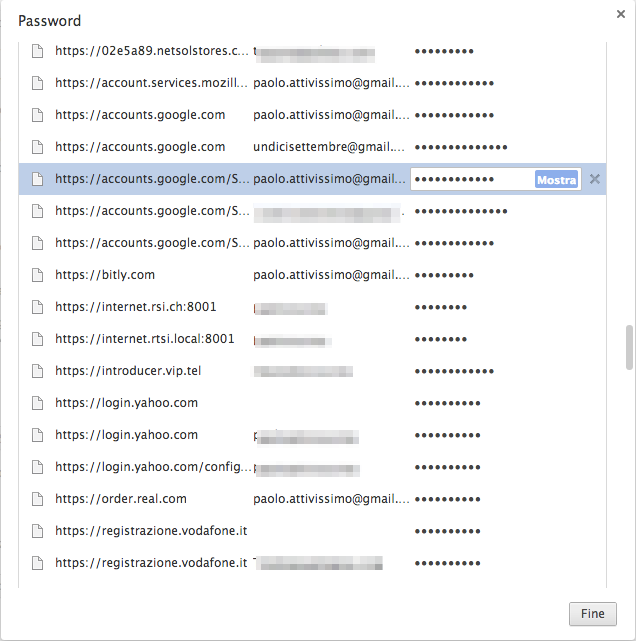This screenshot has width=636, height=641.
Task: Click the Mostra button to reveal password
Action: point(556,180)
